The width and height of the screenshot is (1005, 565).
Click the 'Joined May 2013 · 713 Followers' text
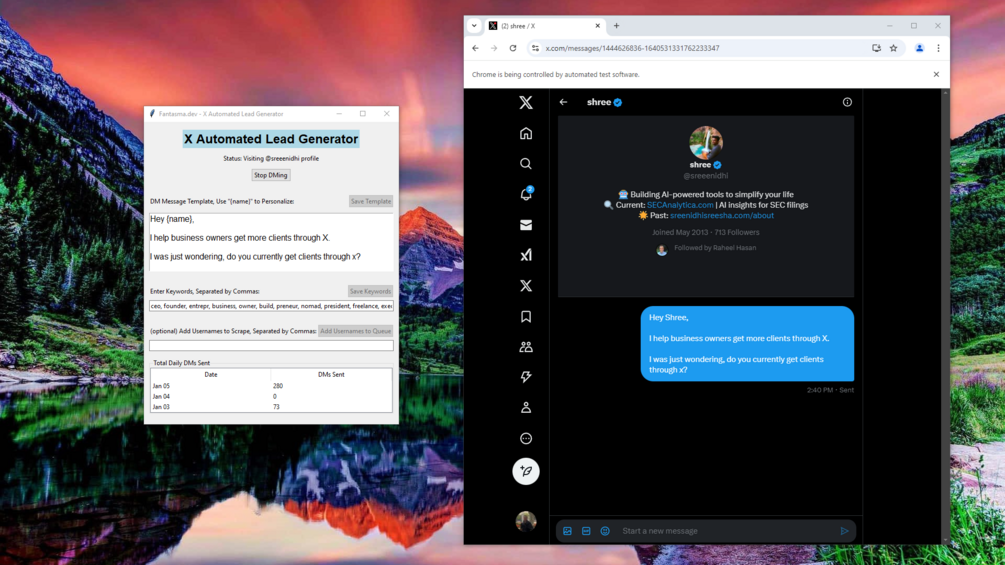coord(706,233)
